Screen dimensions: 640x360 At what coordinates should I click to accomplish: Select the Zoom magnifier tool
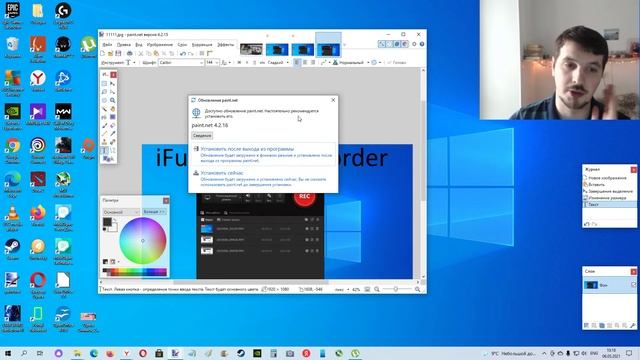pyautogui.click(x=113, y=100)
